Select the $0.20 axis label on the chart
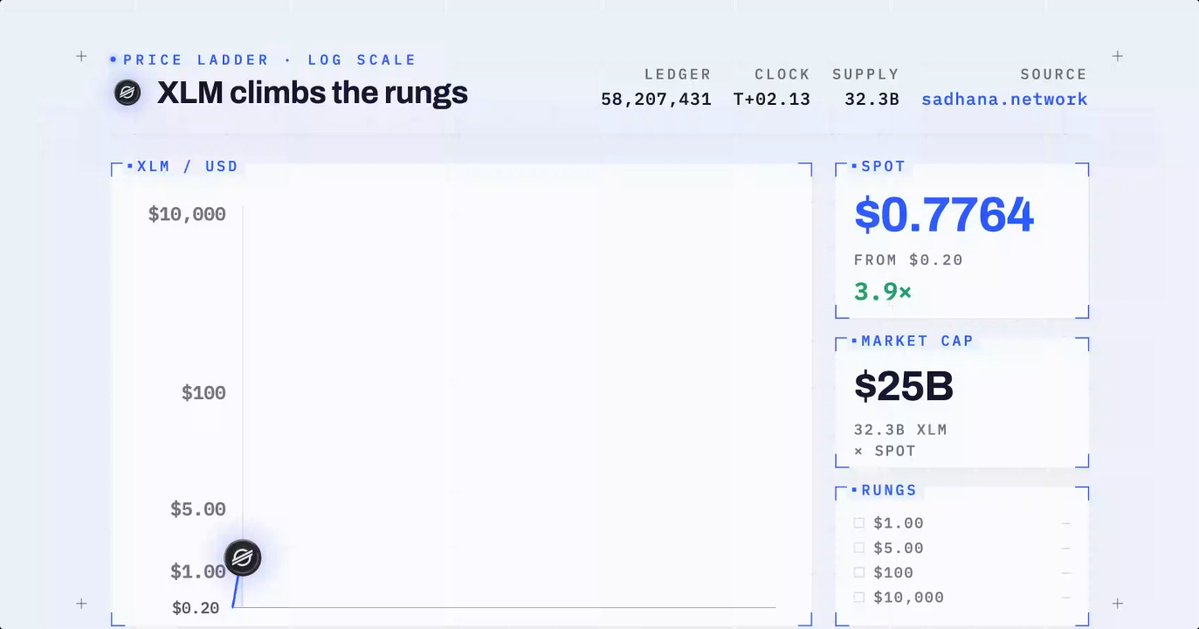 (196, 608)
